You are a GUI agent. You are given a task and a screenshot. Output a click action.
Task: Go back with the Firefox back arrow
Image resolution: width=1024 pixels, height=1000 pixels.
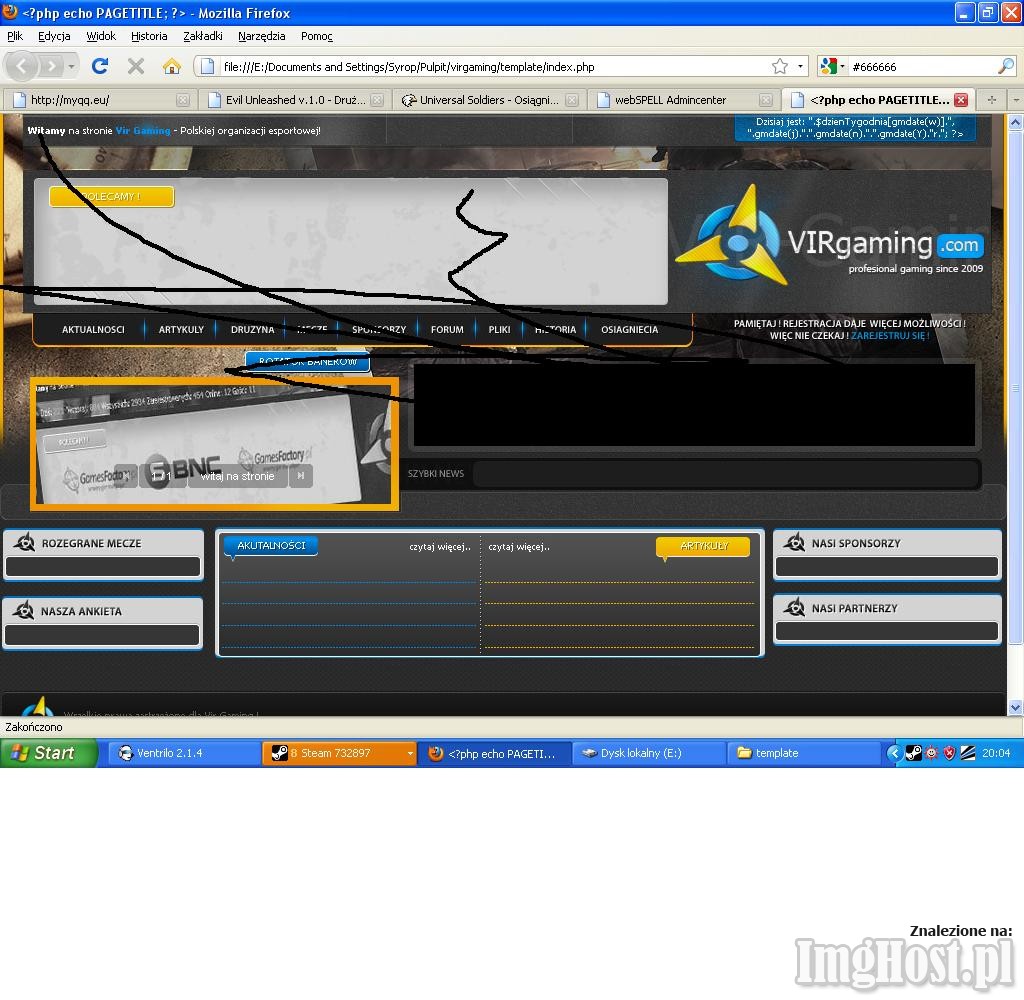pyautogui.click(x=22, y=66)
